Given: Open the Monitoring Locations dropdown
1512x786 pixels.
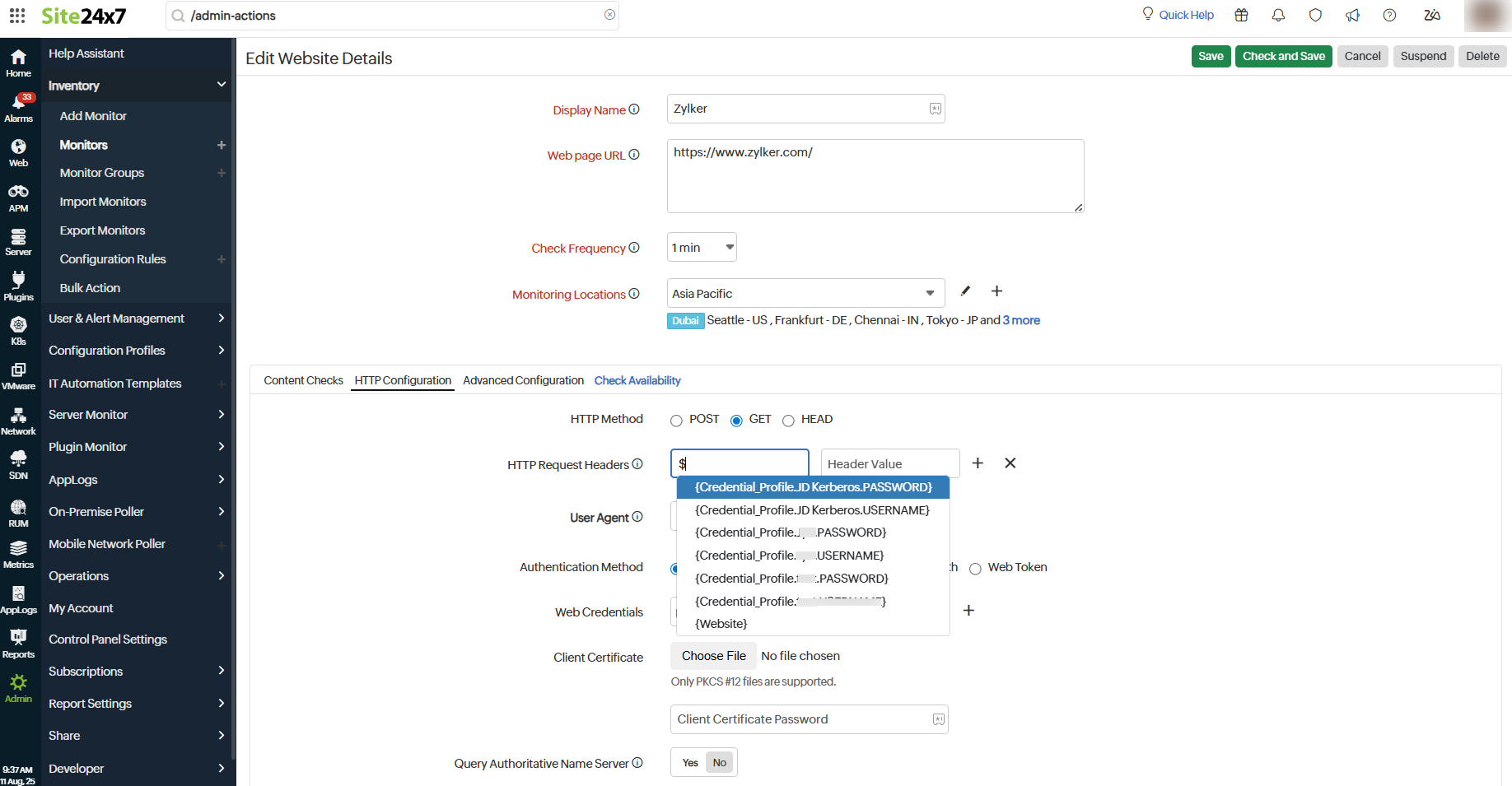Looking at the screenshot, I should [x=805, y=294].
